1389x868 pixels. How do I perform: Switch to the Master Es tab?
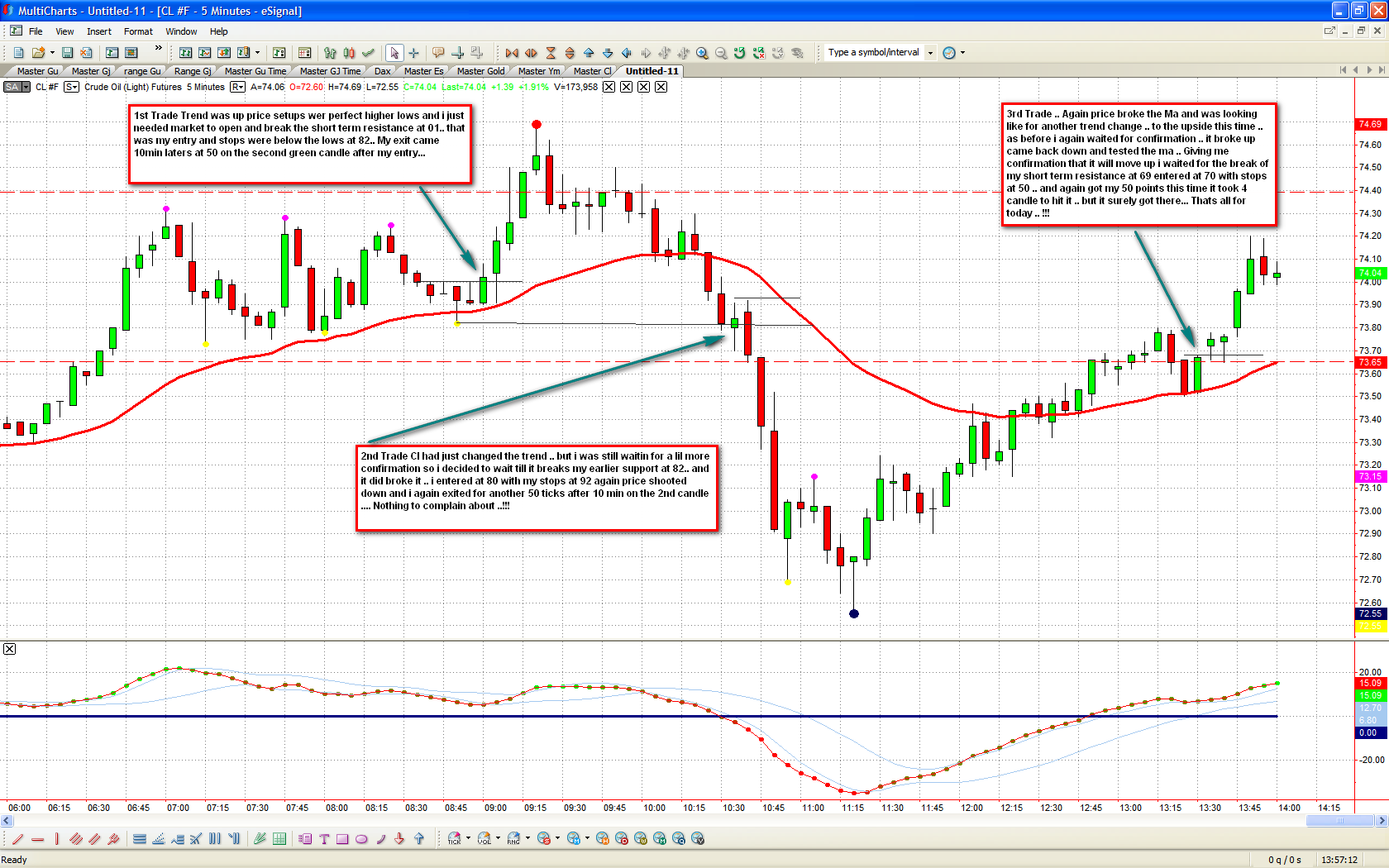coord(423,71)
